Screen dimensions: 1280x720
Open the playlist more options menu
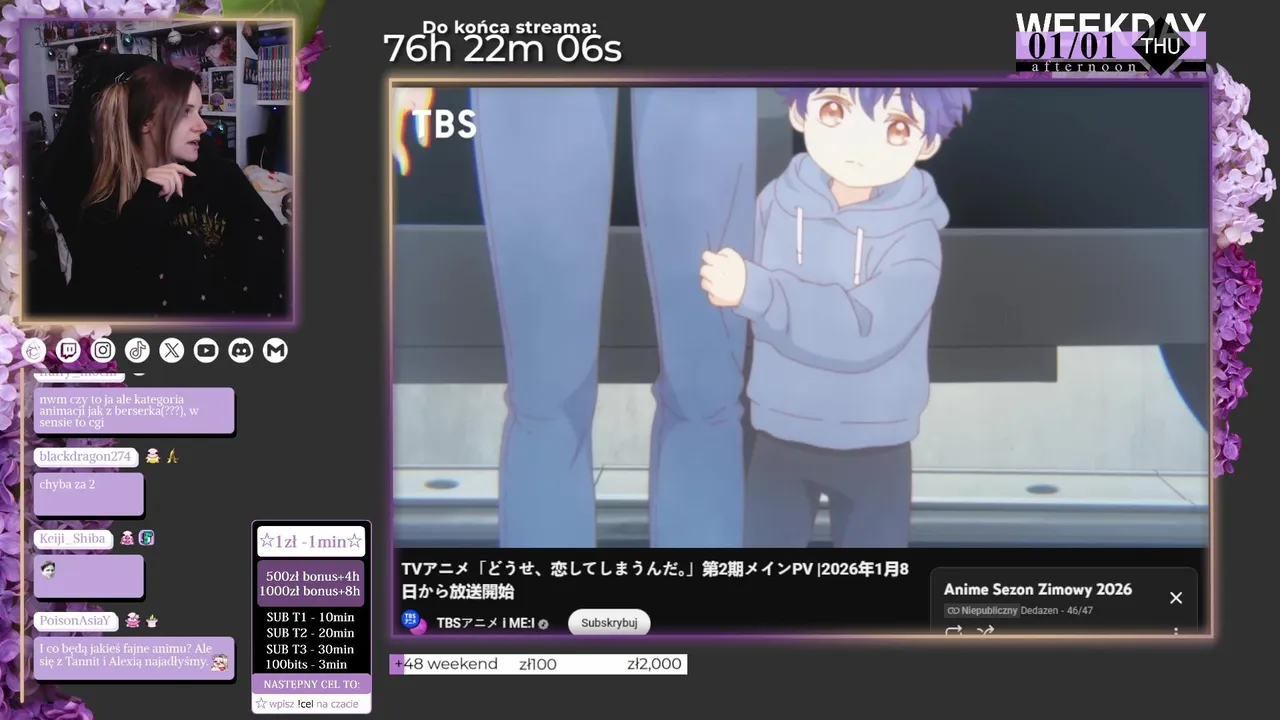[1176, 632]
